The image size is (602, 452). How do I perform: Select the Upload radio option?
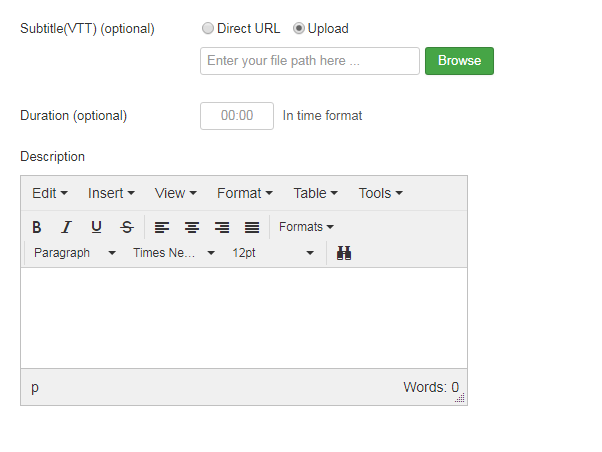click(299, 29)
